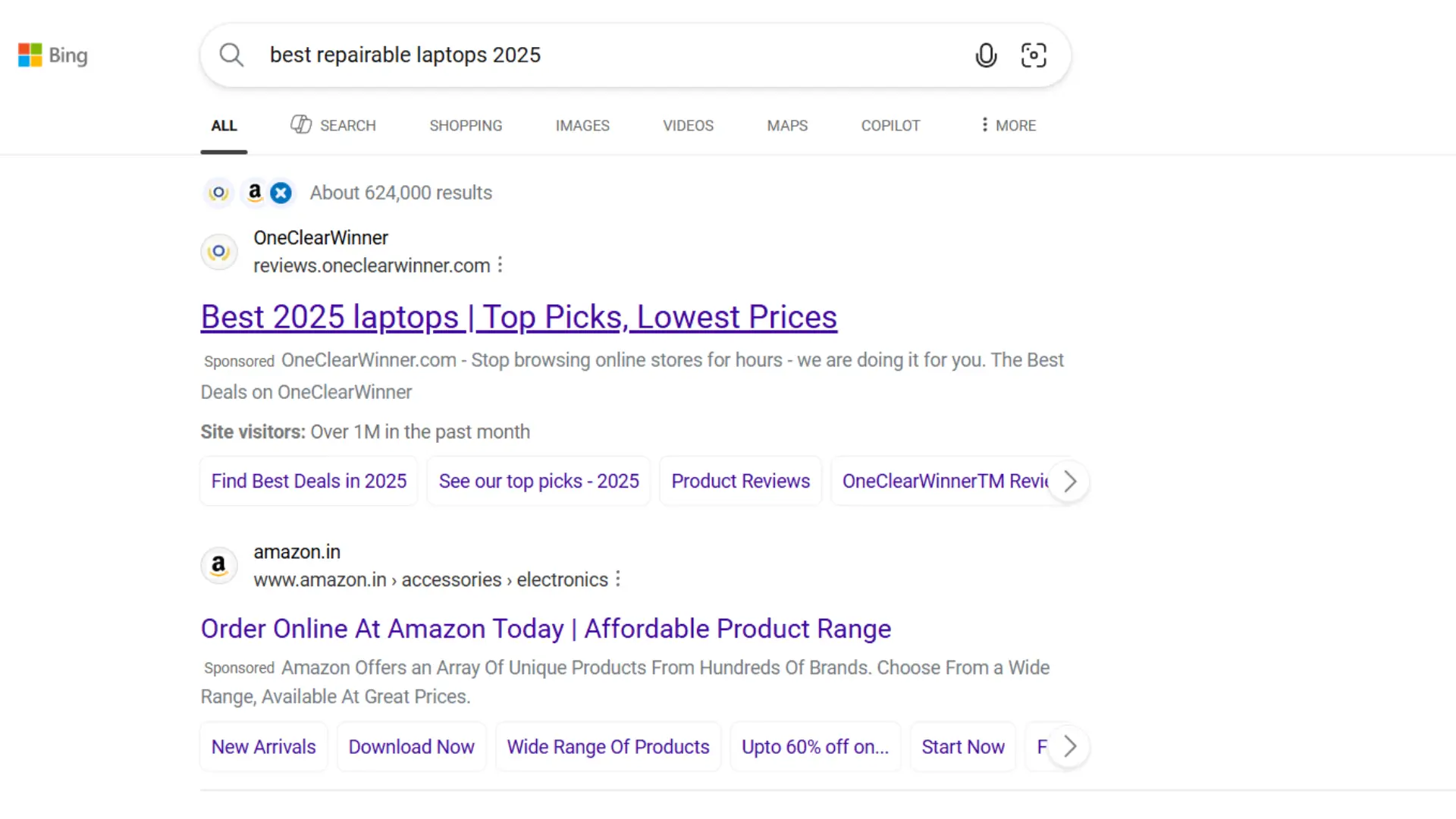
Task: Click 'Find Best Deals in 2025' sitelink
Action: click(309, 482)
